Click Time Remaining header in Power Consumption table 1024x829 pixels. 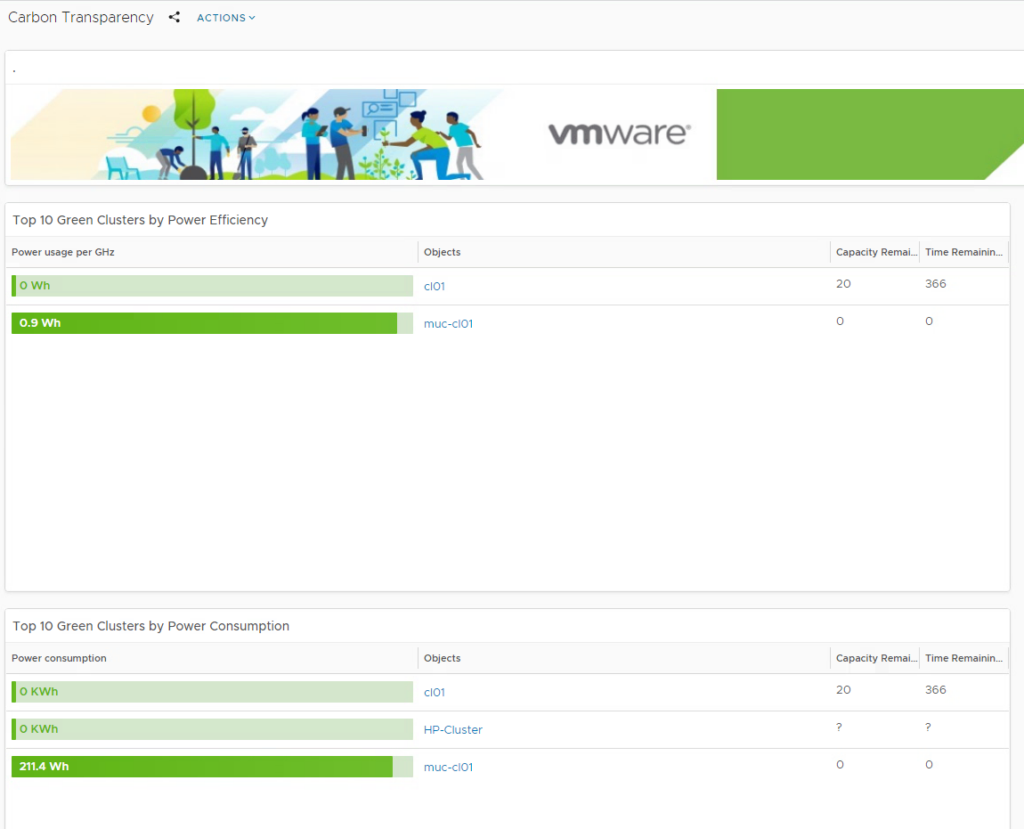click(x=964, y=658)
